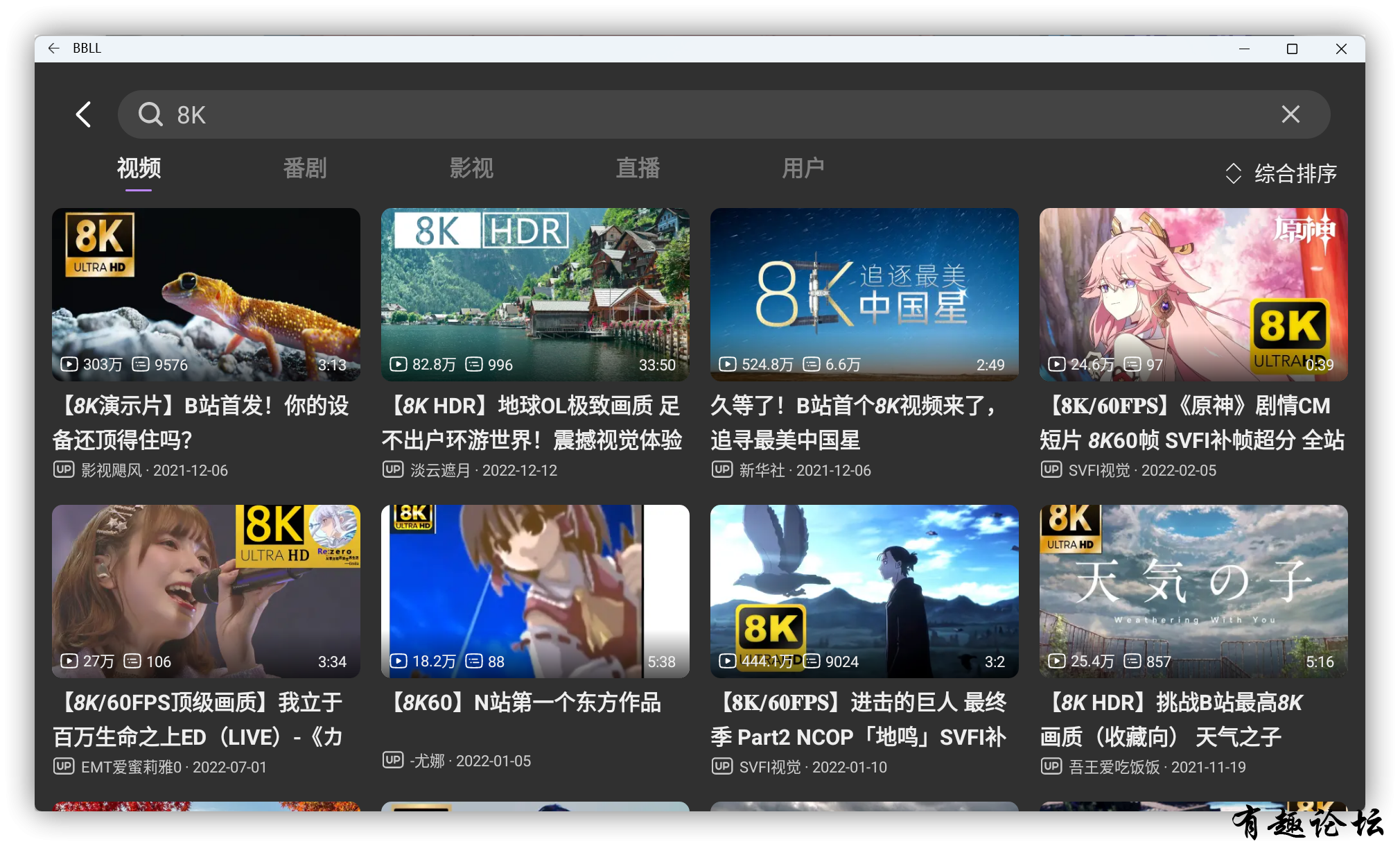Click the sort up-down arrows icon

(1233, 173)
